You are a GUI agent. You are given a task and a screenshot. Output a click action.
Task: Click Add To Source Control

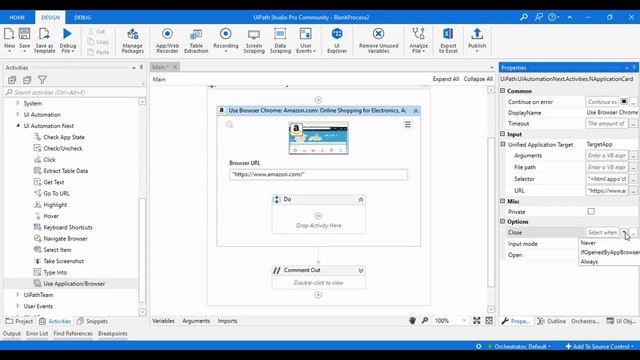[x=599, y=347]
